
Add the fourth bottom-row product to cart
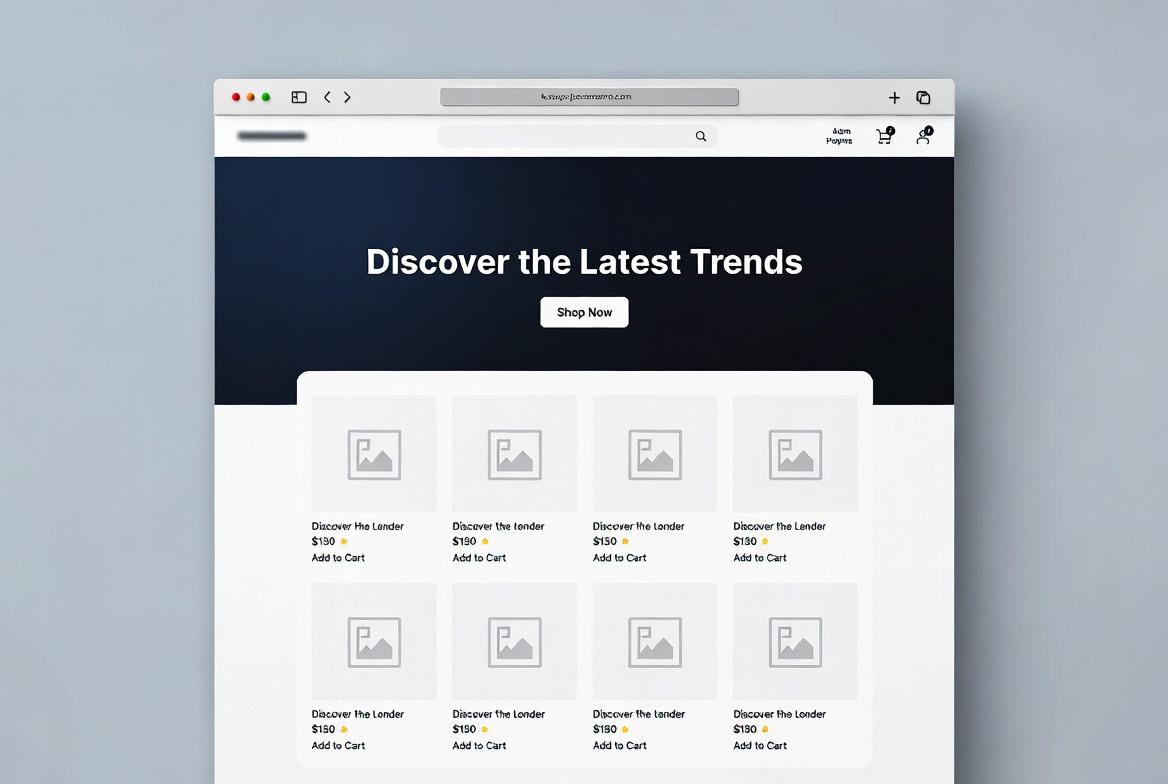[760, 745]
